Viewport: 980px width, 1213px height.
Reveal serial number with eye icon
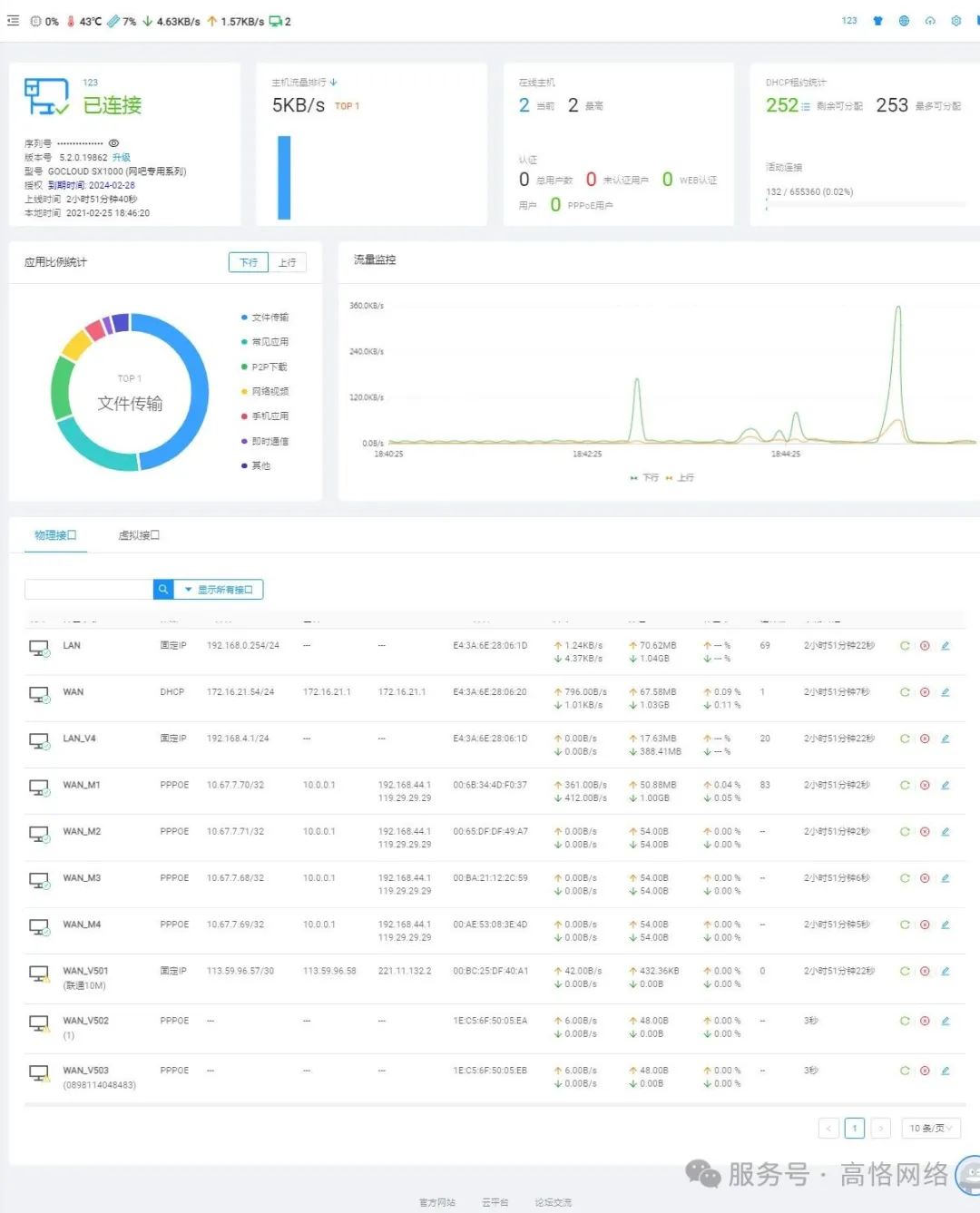tap(113, 143)
